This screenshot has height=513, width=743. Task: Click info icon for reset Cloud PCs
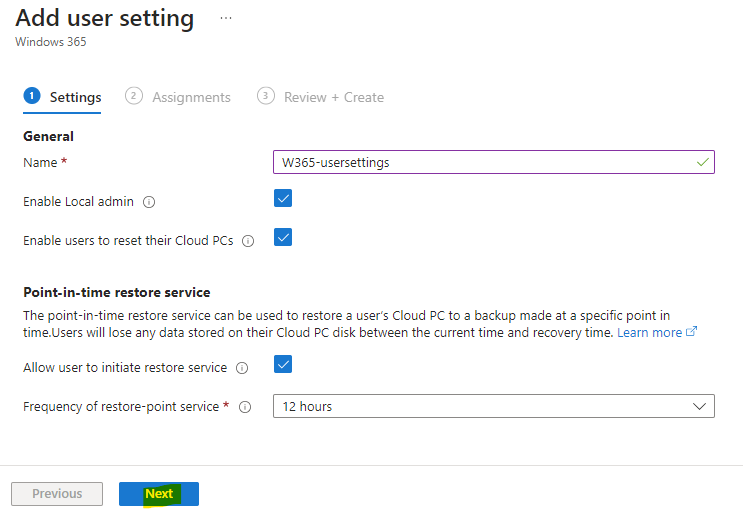pyautogui.click(x=248, y=241)
